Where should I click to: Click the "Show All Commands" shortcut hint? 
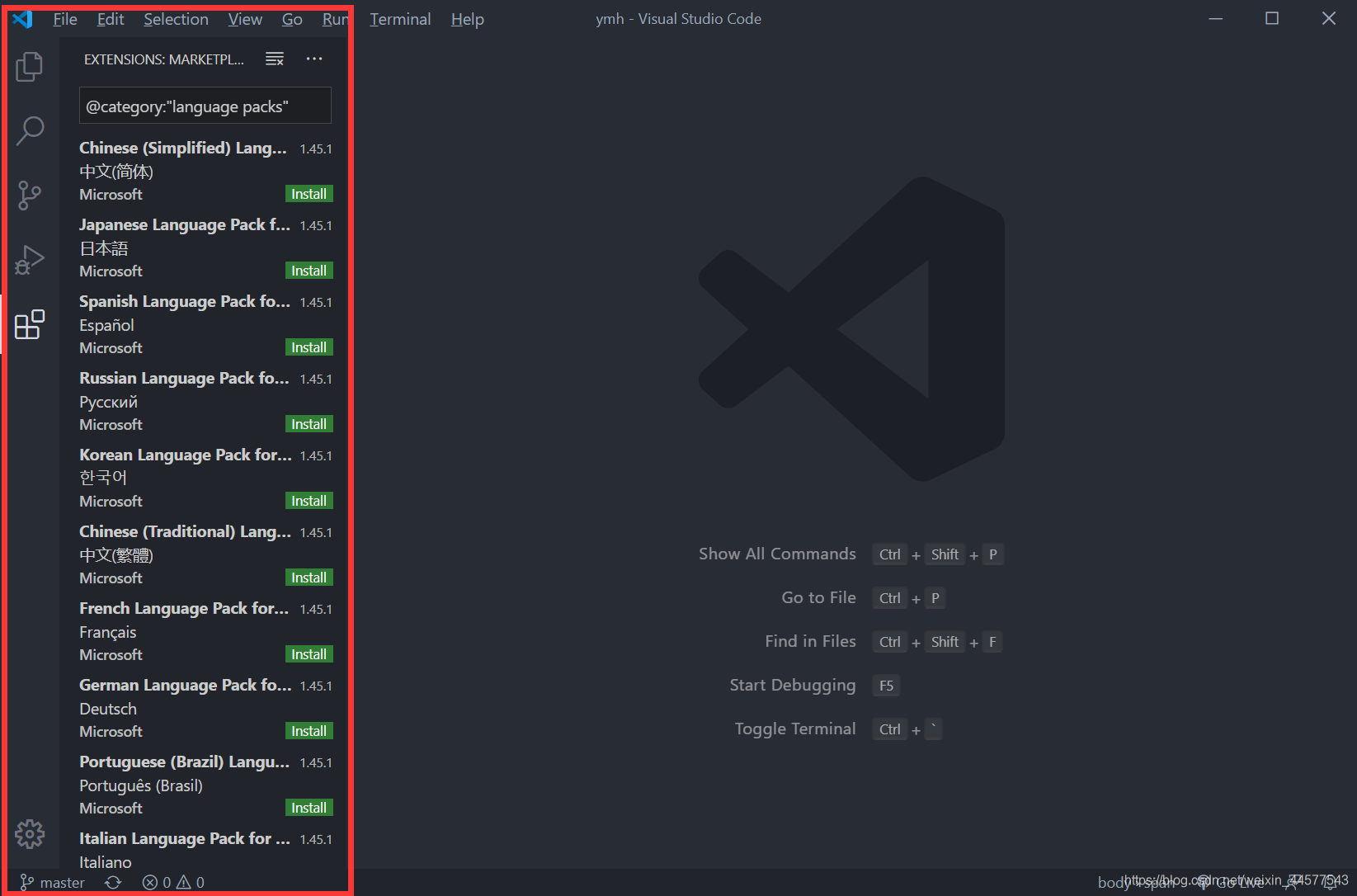(x=777, y=554)
